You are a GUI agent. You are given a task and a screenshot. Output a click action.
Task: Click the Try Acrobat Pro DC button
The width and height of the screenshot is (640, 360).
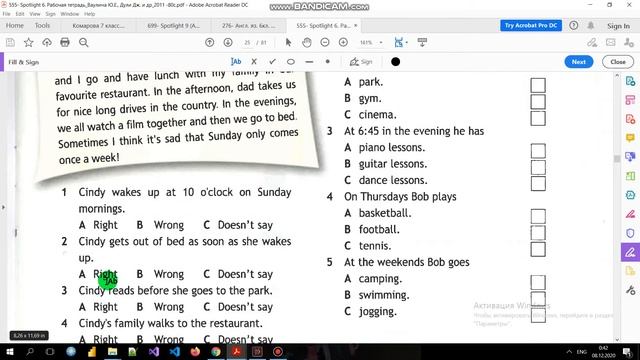click(x=531, y=25)
